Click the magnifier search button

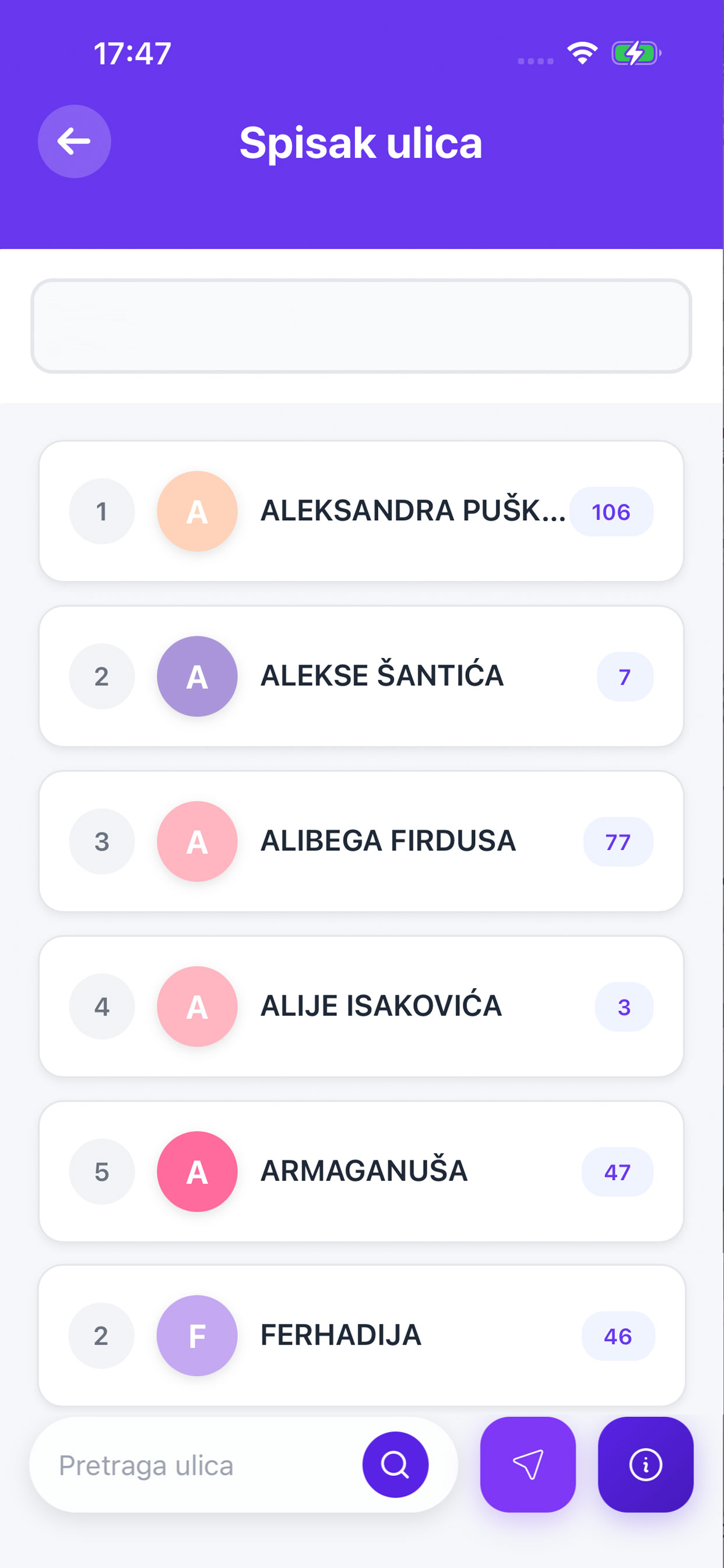tap(395, 1464)
